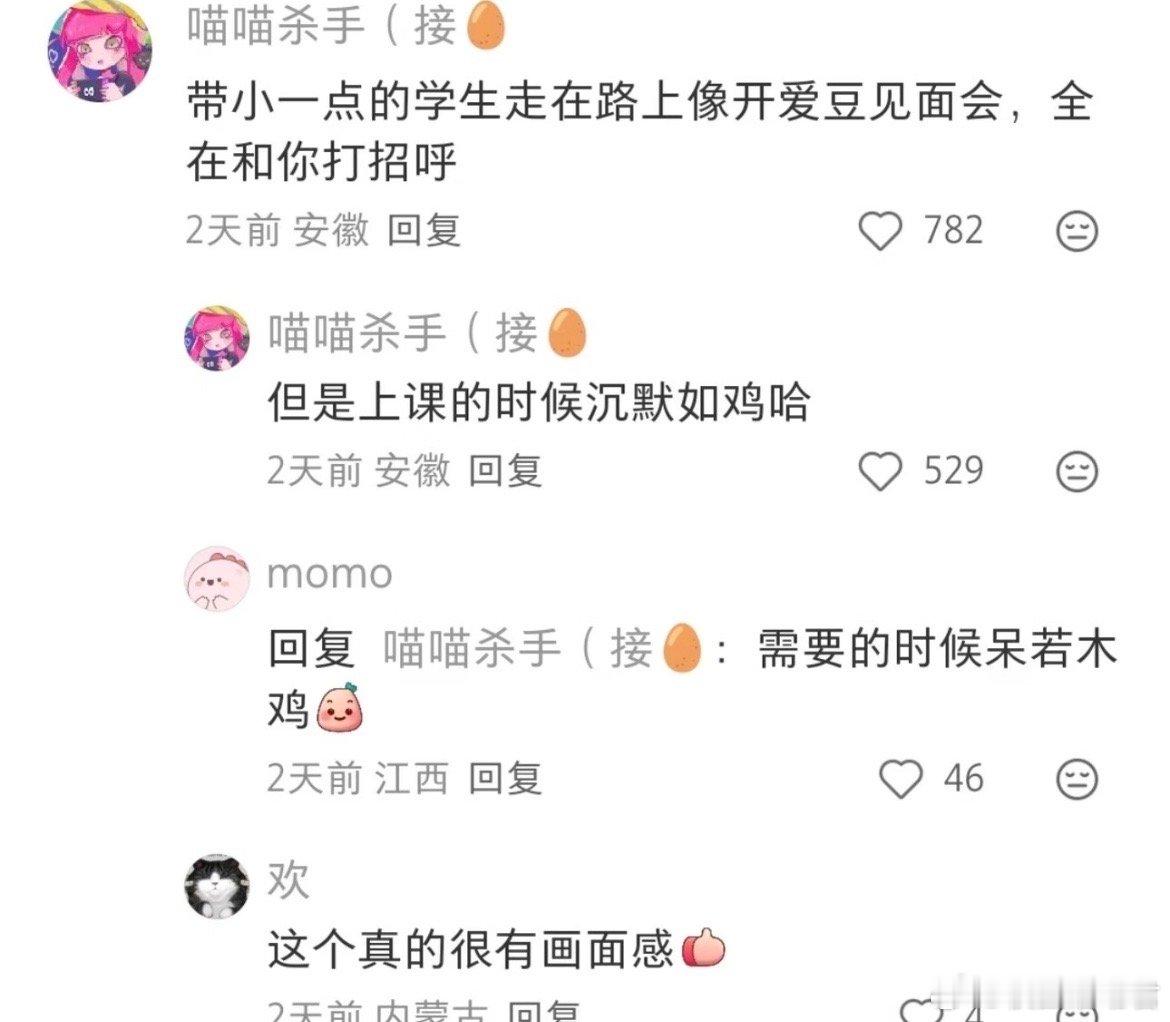Open 喵喵杀手 username at top comment

(346, 26)
